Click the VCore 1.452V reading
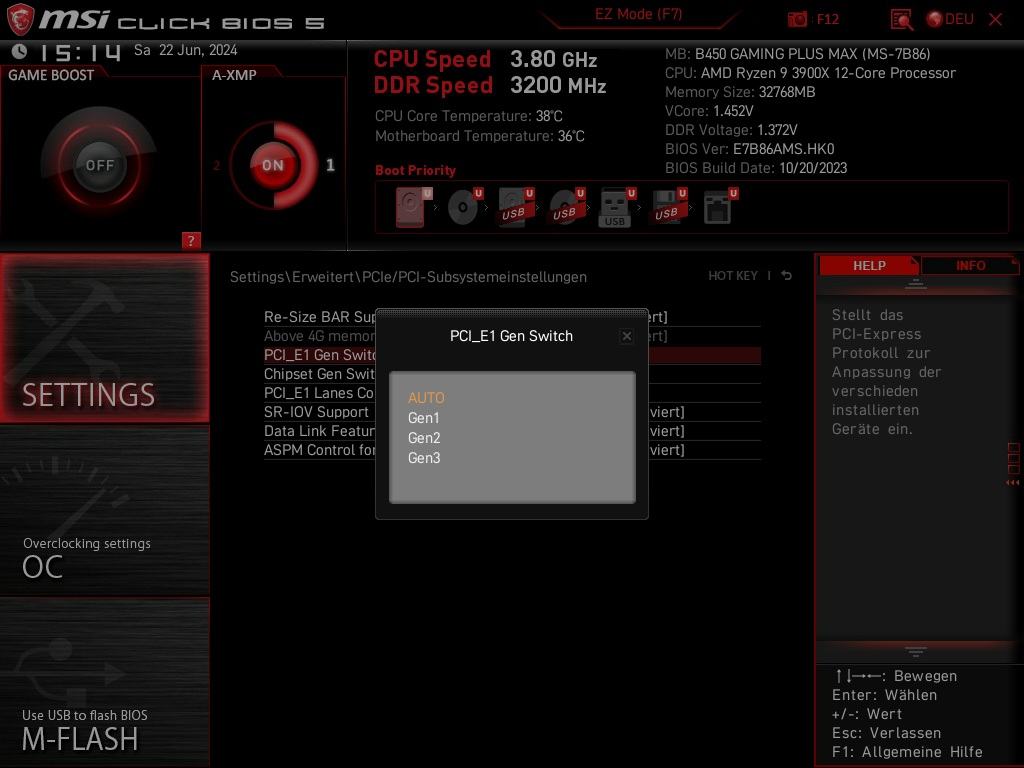The height and width of the screenshot is (768, 1024). [x=709, y=111]
